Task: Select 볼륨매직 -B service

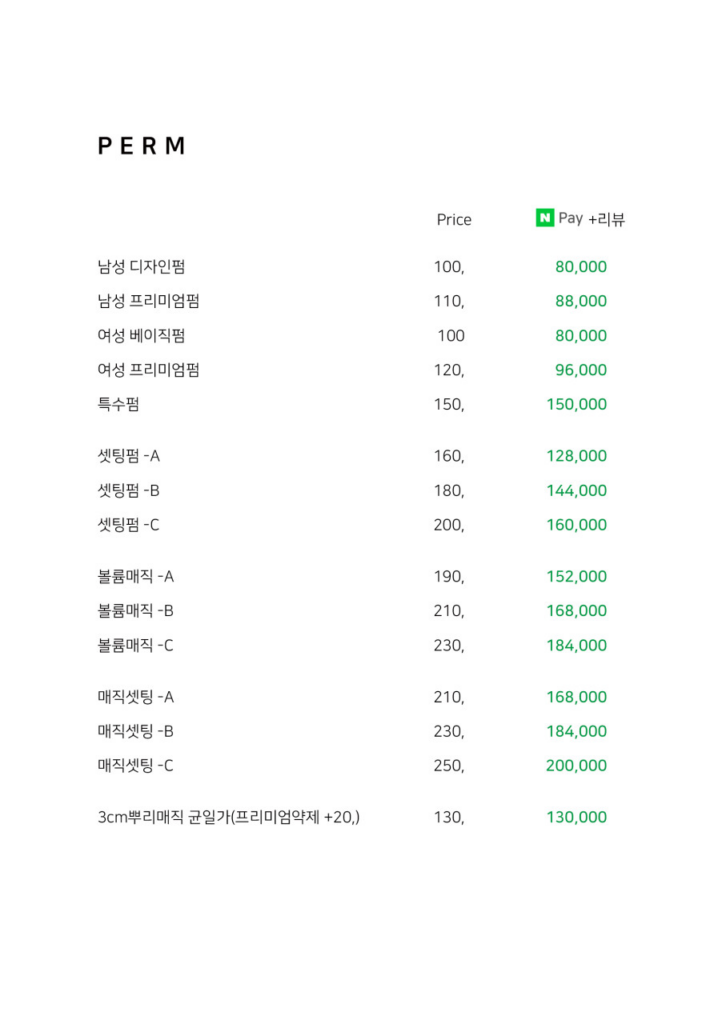Action: tap(136, 611)
